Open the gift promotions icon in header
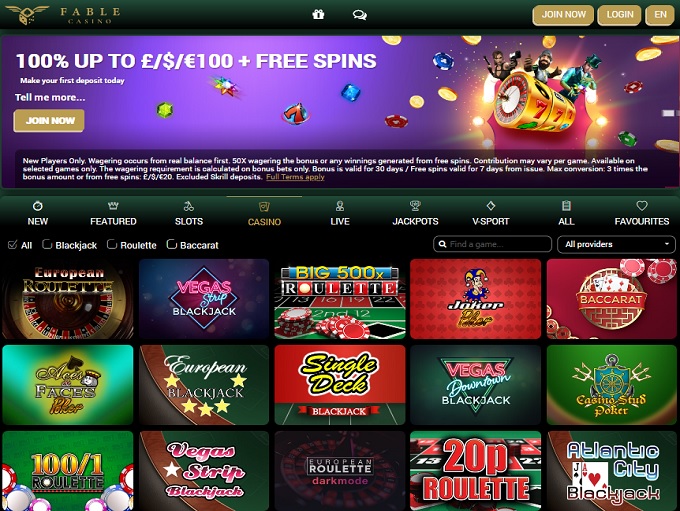Screen dimensions: 680x511 pos(318,15)
